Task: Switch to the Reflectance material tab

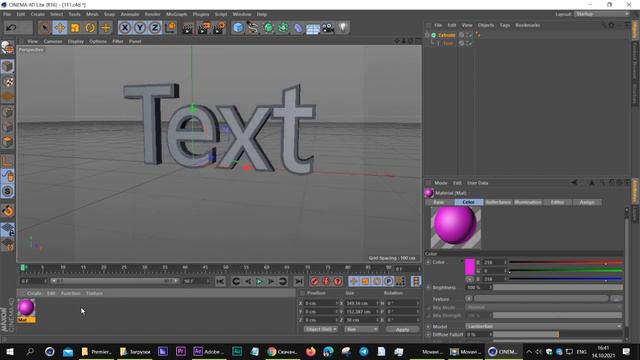Action: click(x=498, y=202)
